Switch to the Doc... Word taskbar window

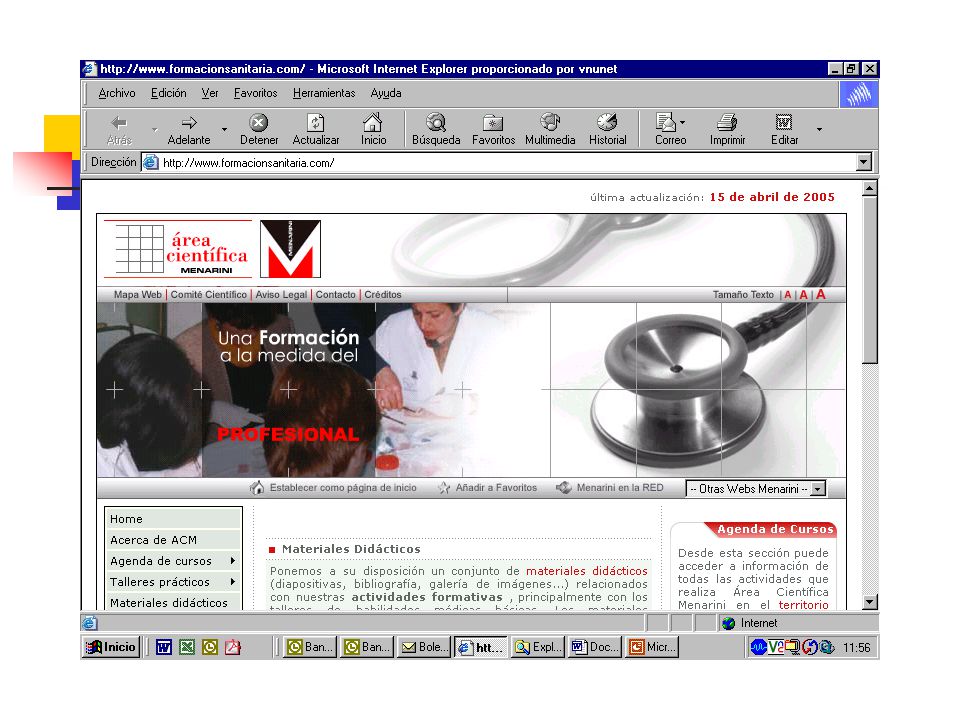(595, 647)
